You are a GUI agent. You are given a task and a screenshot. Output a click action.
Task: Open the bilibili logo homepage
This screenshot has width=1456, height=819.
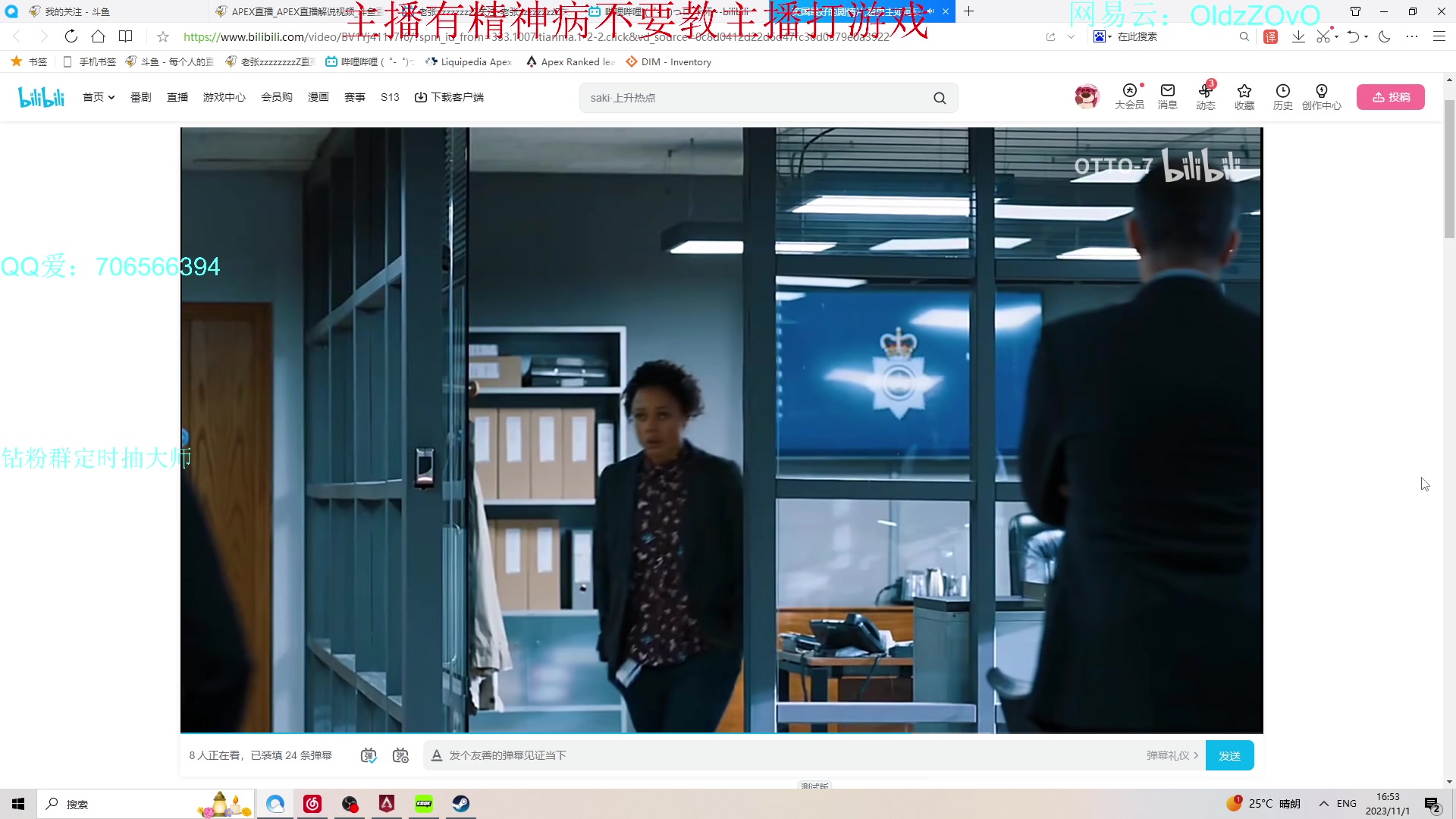coord(42,97)
